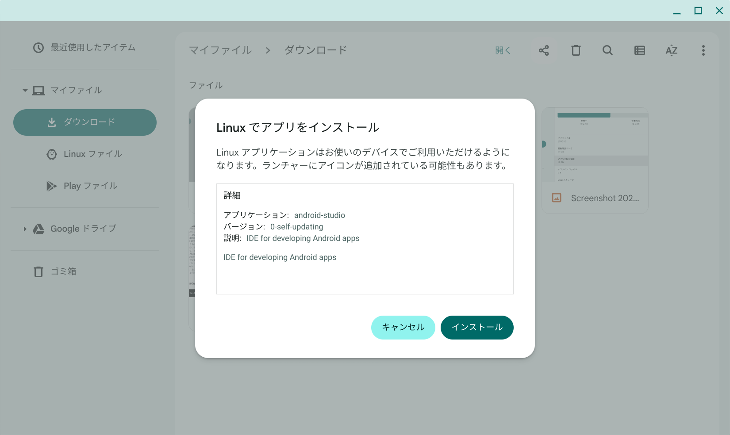Viewport: 730px width, 435px height.
Task: Click the 詳細 heading in dialog
Action: click(232, 195)
